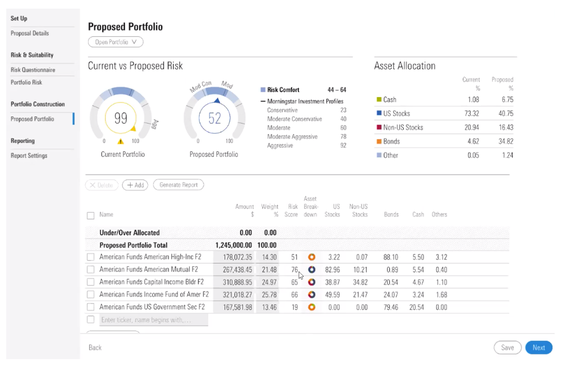Edit the 25.78 weight cell
This screenshot has width=565, height=365.
(x=267, y=295)
